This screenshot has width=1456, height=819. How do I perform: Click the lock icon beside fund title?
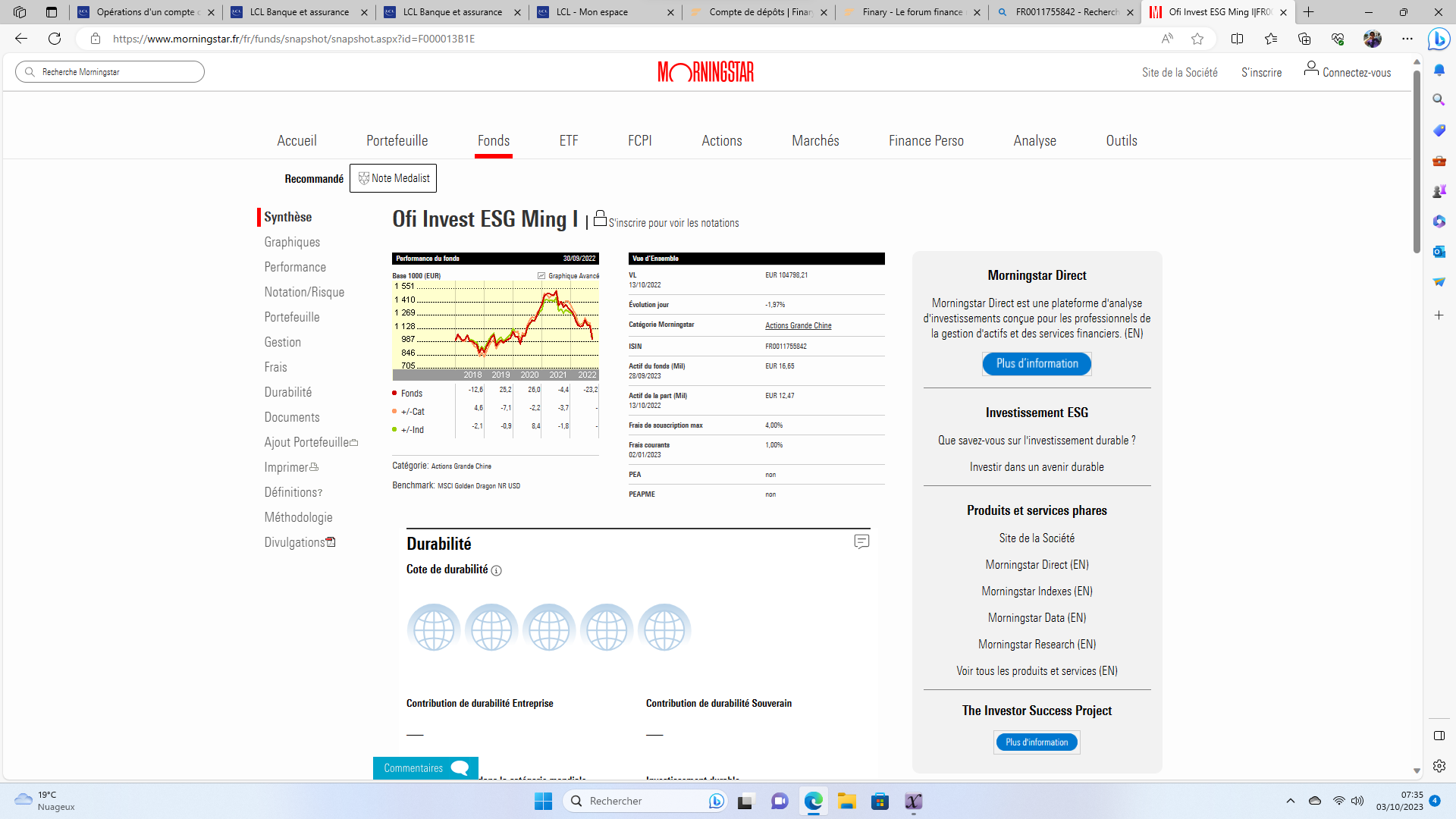tap(600, 218)
